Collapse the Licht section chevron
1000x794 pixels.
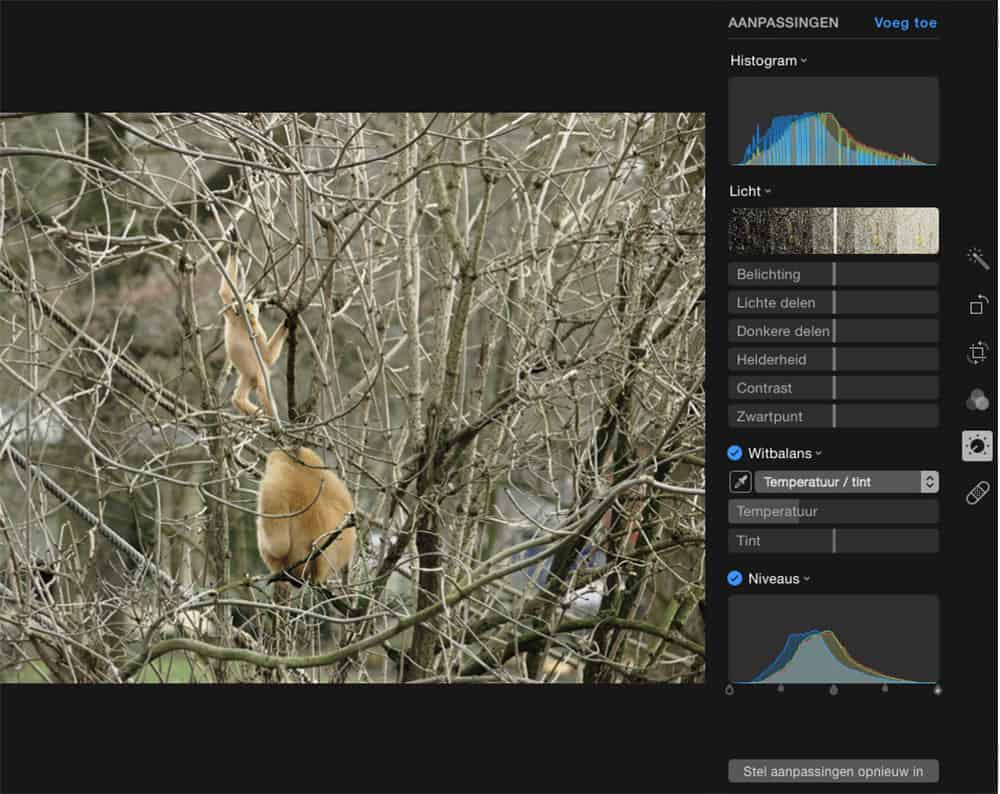point(768,191)
